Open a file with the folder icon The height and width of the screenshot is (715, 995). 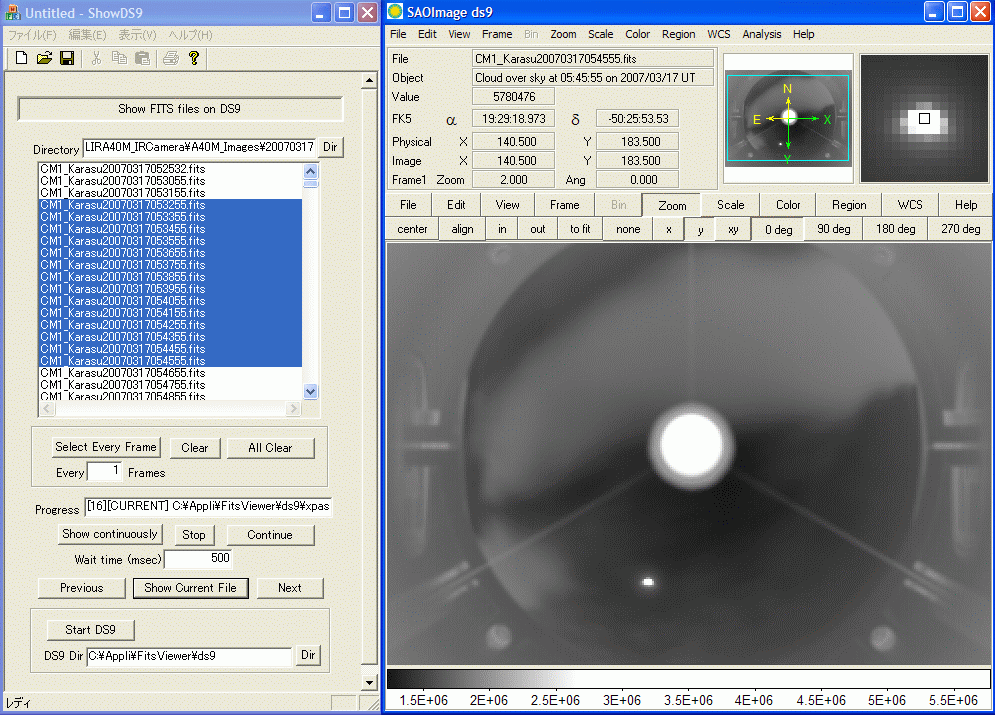click(x=44, y=58)
